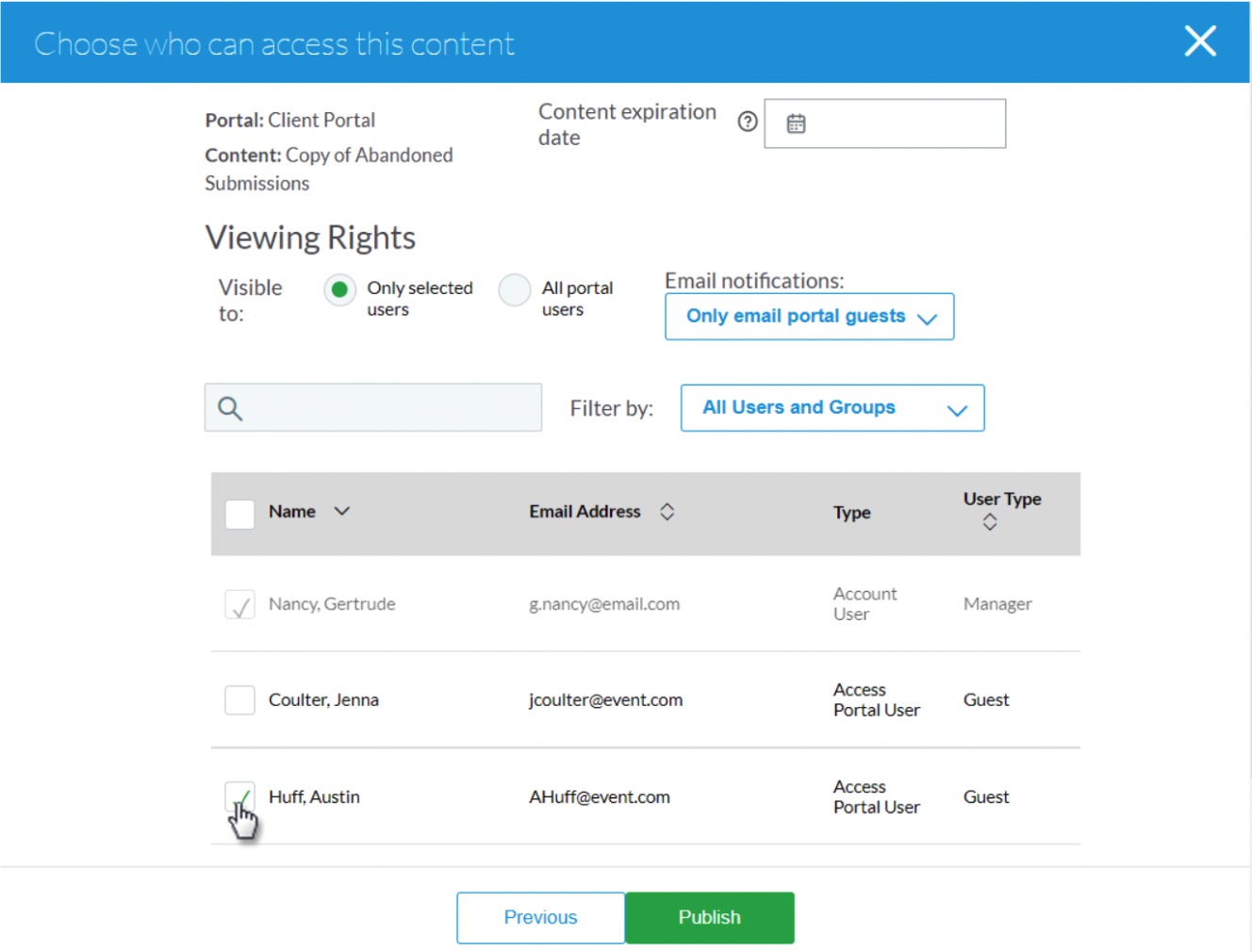Image resolution: width=1252 pixels, height=952 pixels.
Task: Click the Nancy, Gertrude disabled checkbox
Action: click(x=239, y=604)
